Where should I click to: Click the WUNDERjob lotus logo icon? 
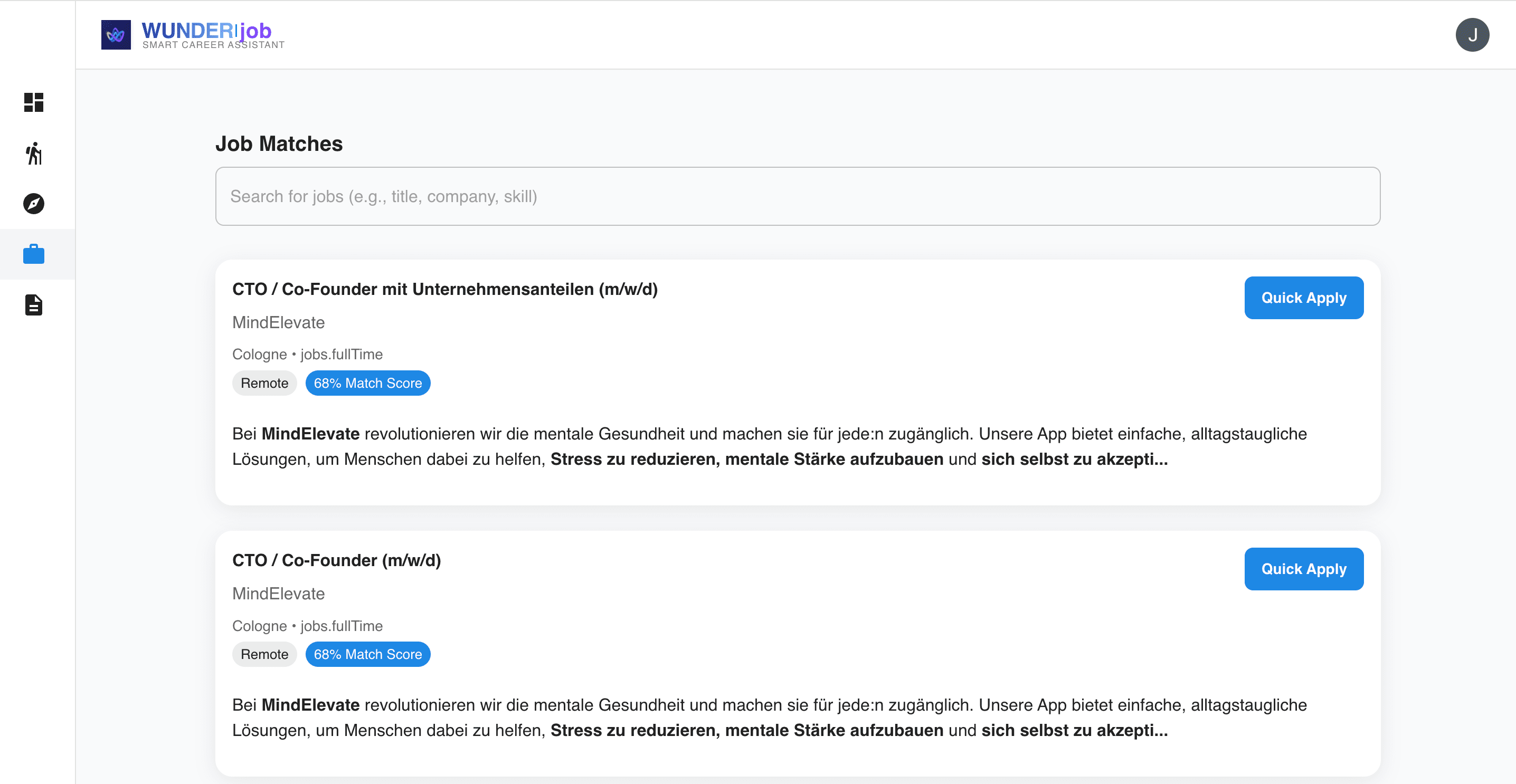pos(117,35)
